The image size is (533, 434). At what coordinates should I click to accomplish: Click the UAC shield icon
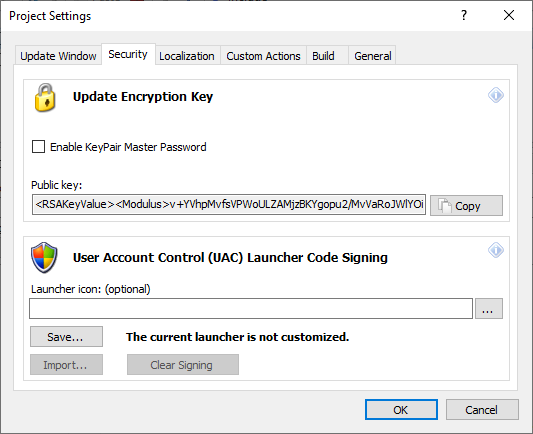point(44,258)
